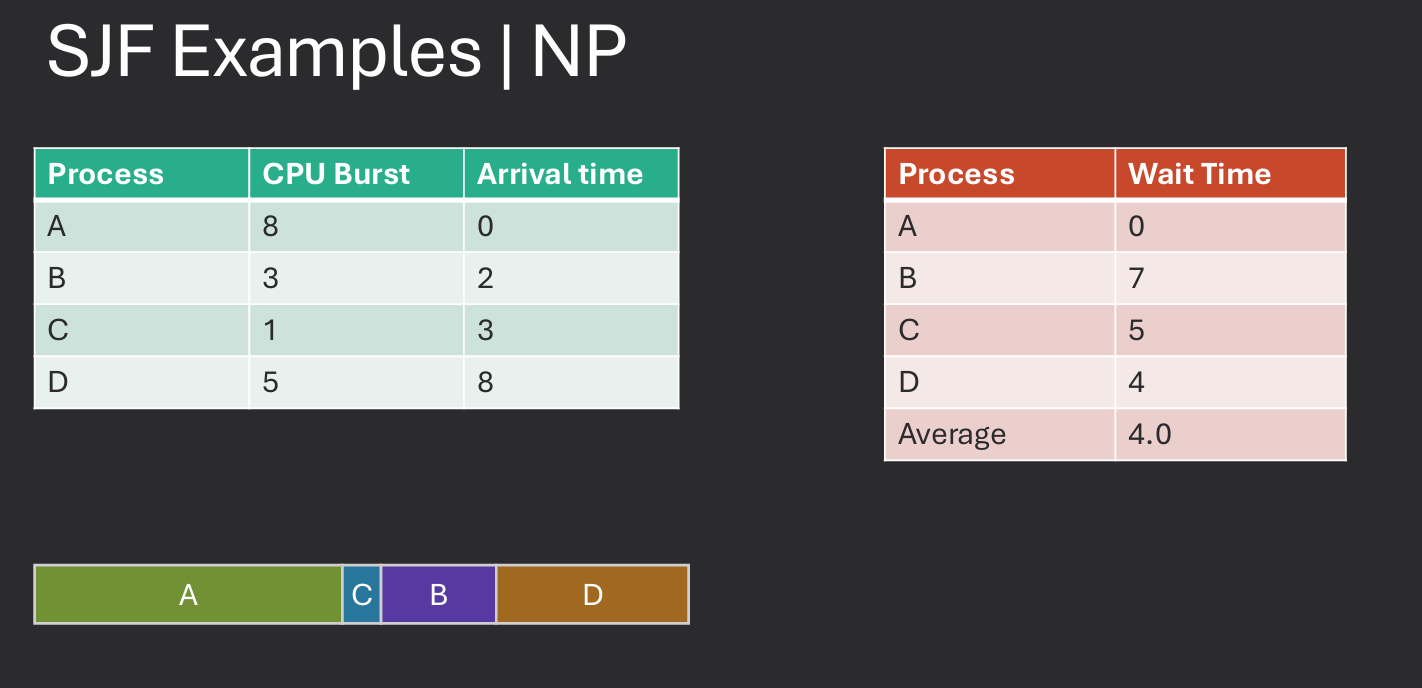Select CPU Burst value 1 for process C
This screenshot has height=688, width=1422.
pyautogui.click(x=356, y=331)
